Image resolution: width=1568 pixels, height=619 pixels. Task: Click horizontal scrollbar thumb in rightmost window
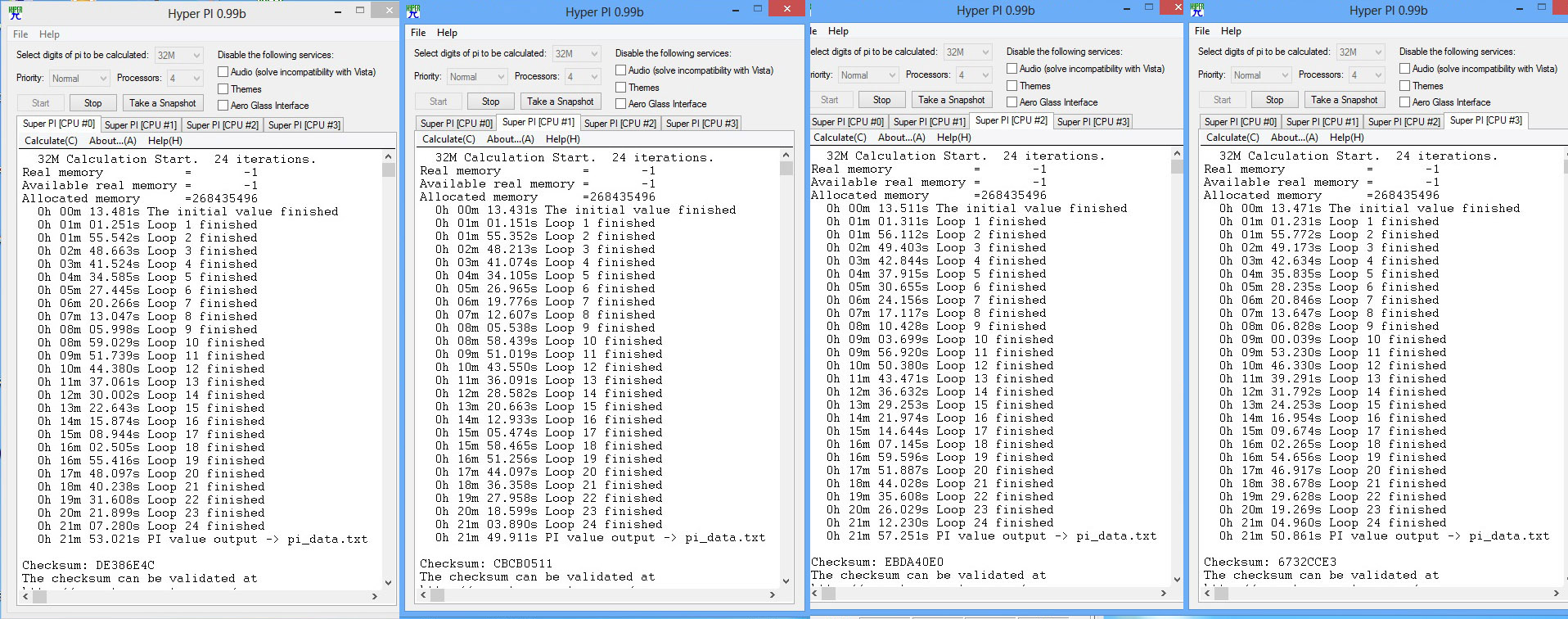[x=1221, y=594]
